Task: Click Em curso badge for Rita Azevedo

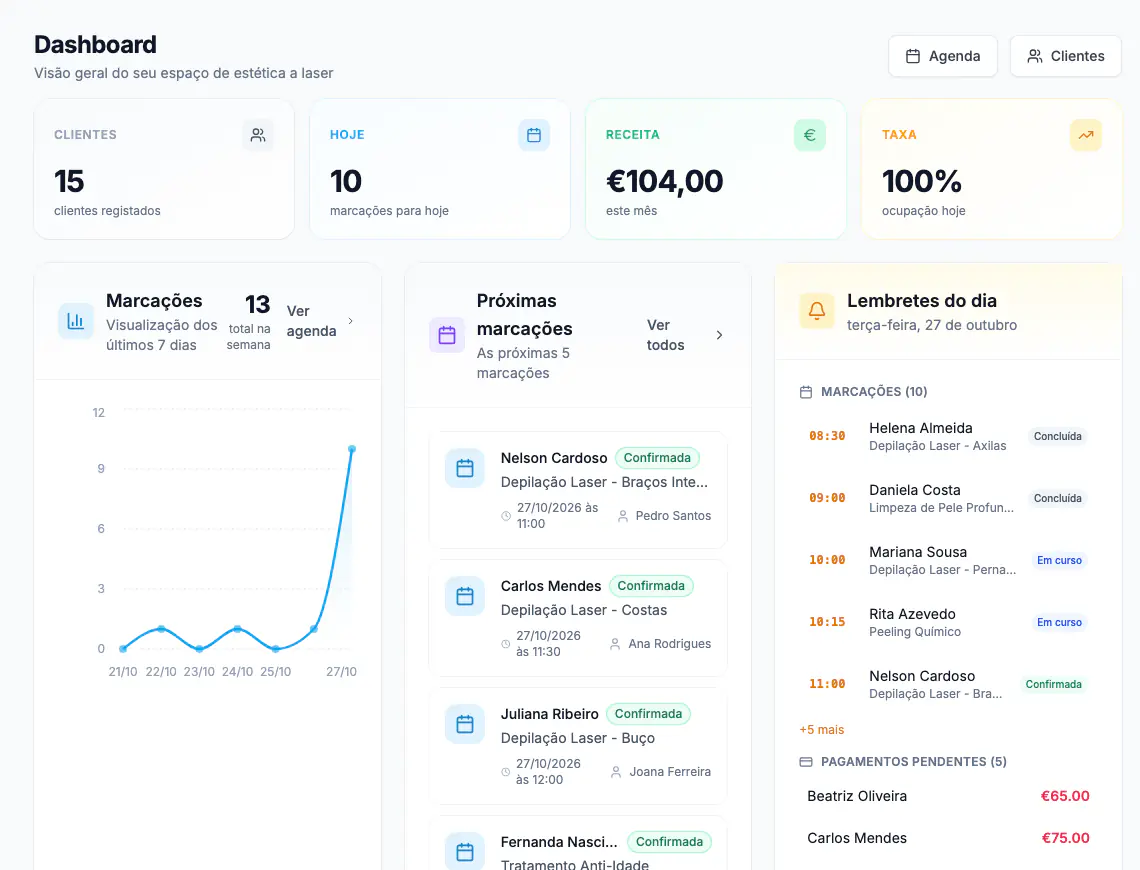Action: tap(1059, 622)
